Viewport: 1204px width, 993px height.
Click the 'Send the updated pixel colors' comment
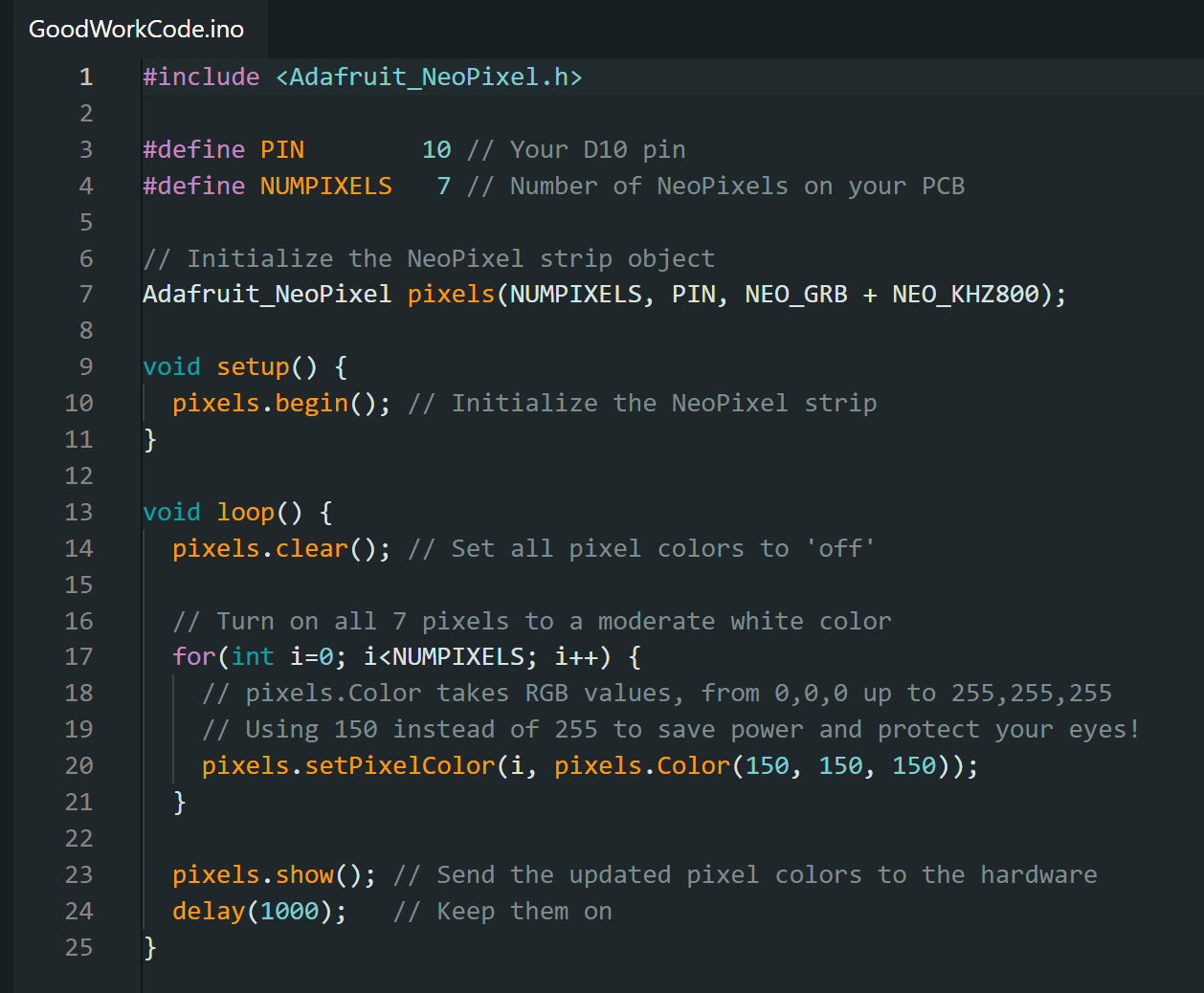coord(745,874)
